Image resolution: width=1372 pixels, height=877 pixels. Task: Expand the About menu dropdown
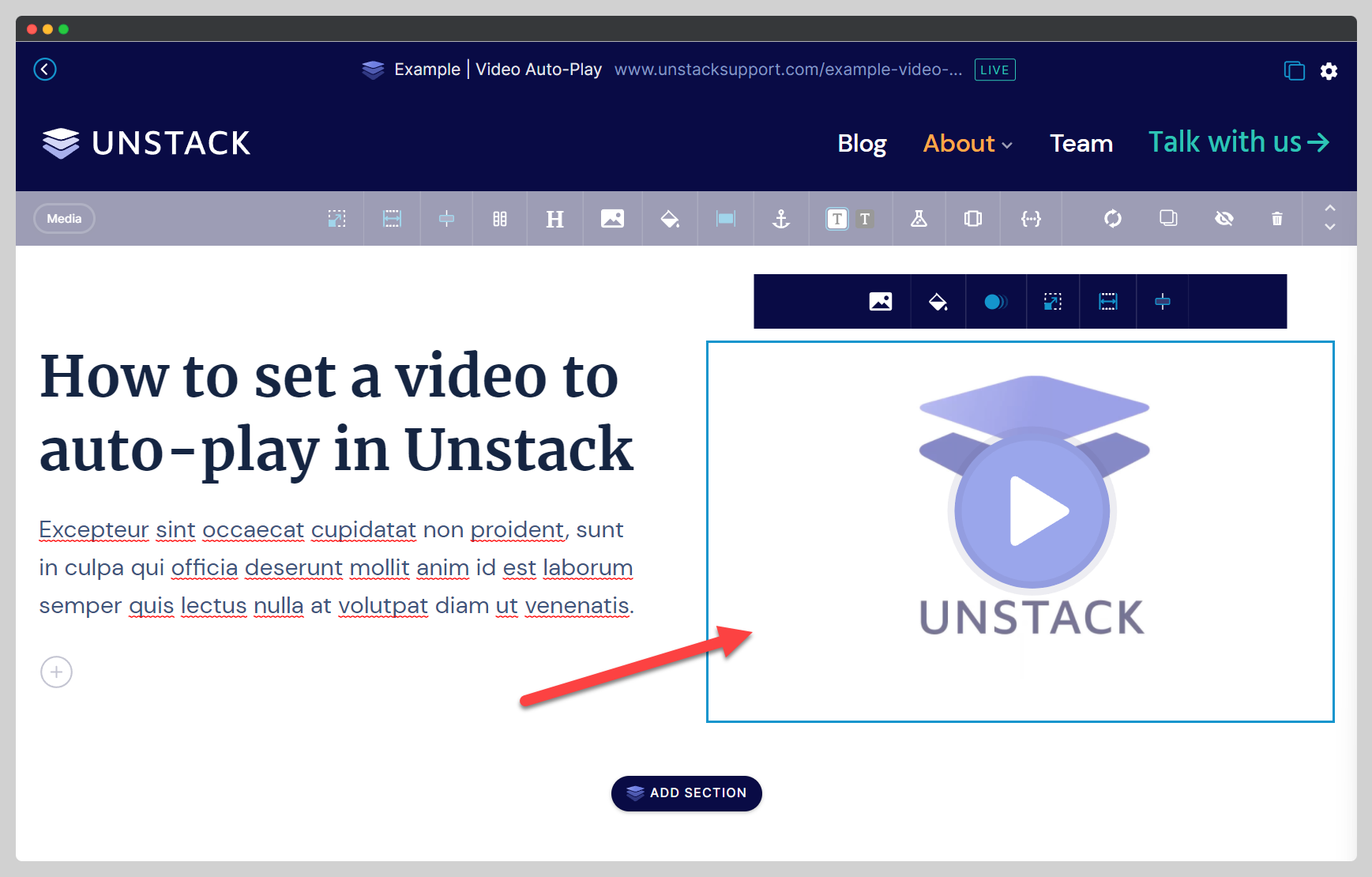[x=968, y=144]
